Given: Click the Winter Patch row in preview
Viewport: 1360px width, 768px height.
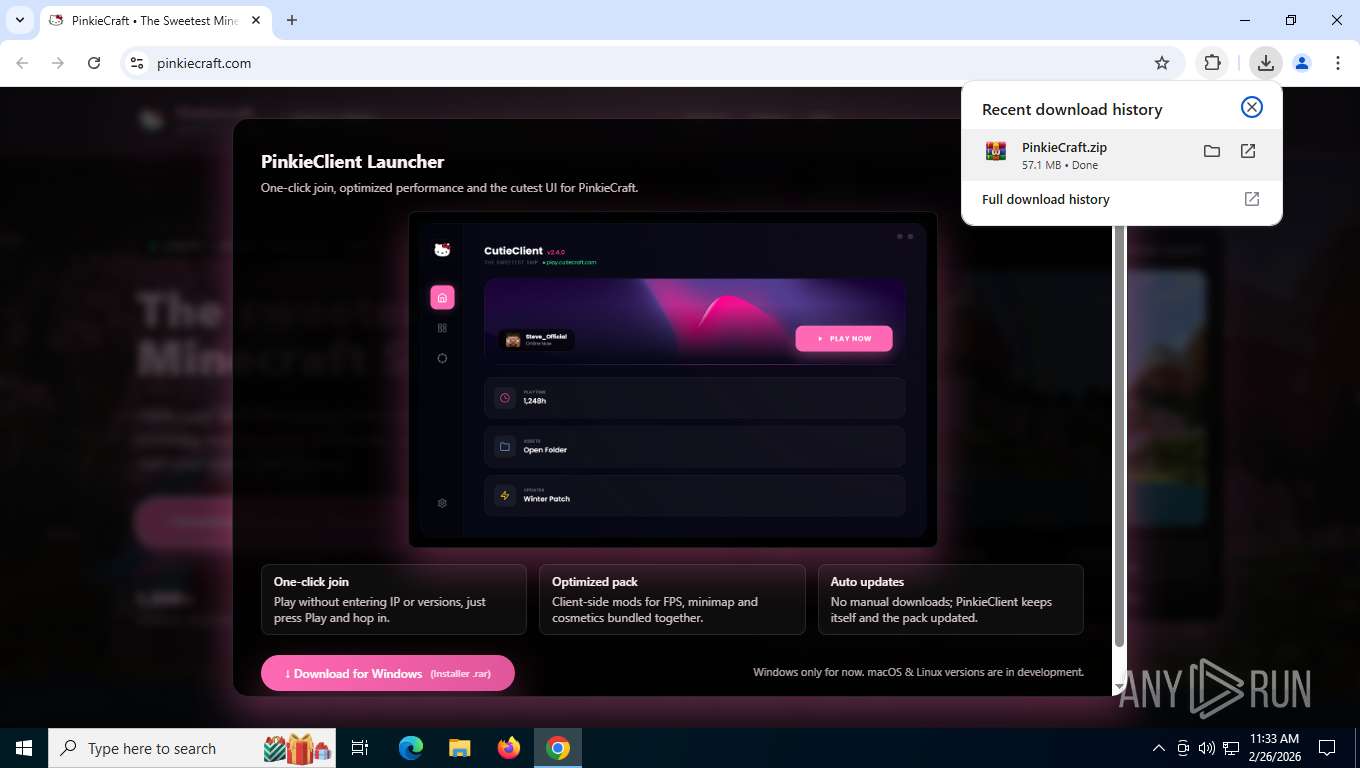Looking at the screenshot, I should [x=694, y=496].
